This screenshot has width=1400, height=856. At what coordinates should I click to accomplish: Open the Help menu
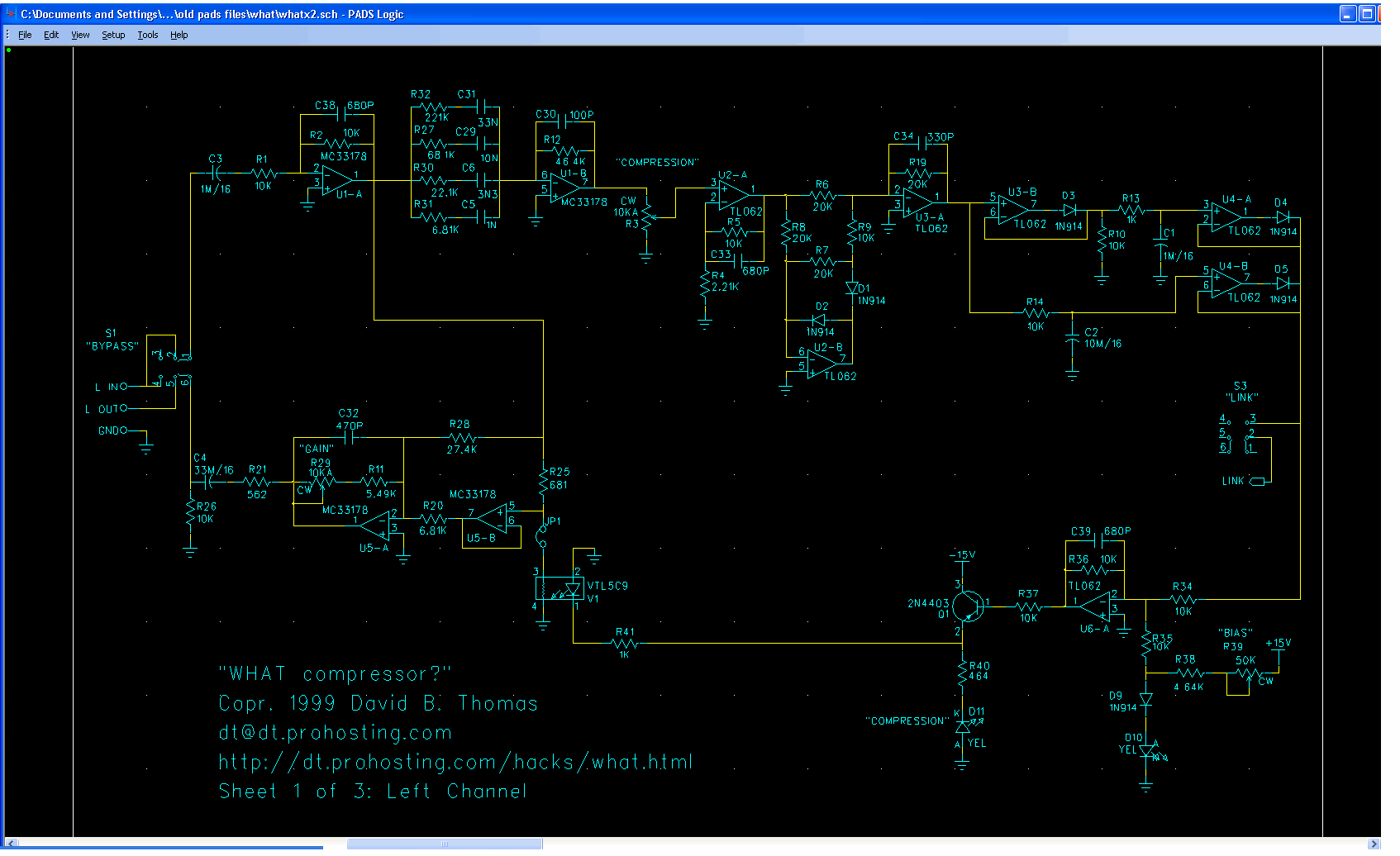[x=179, y=35]
